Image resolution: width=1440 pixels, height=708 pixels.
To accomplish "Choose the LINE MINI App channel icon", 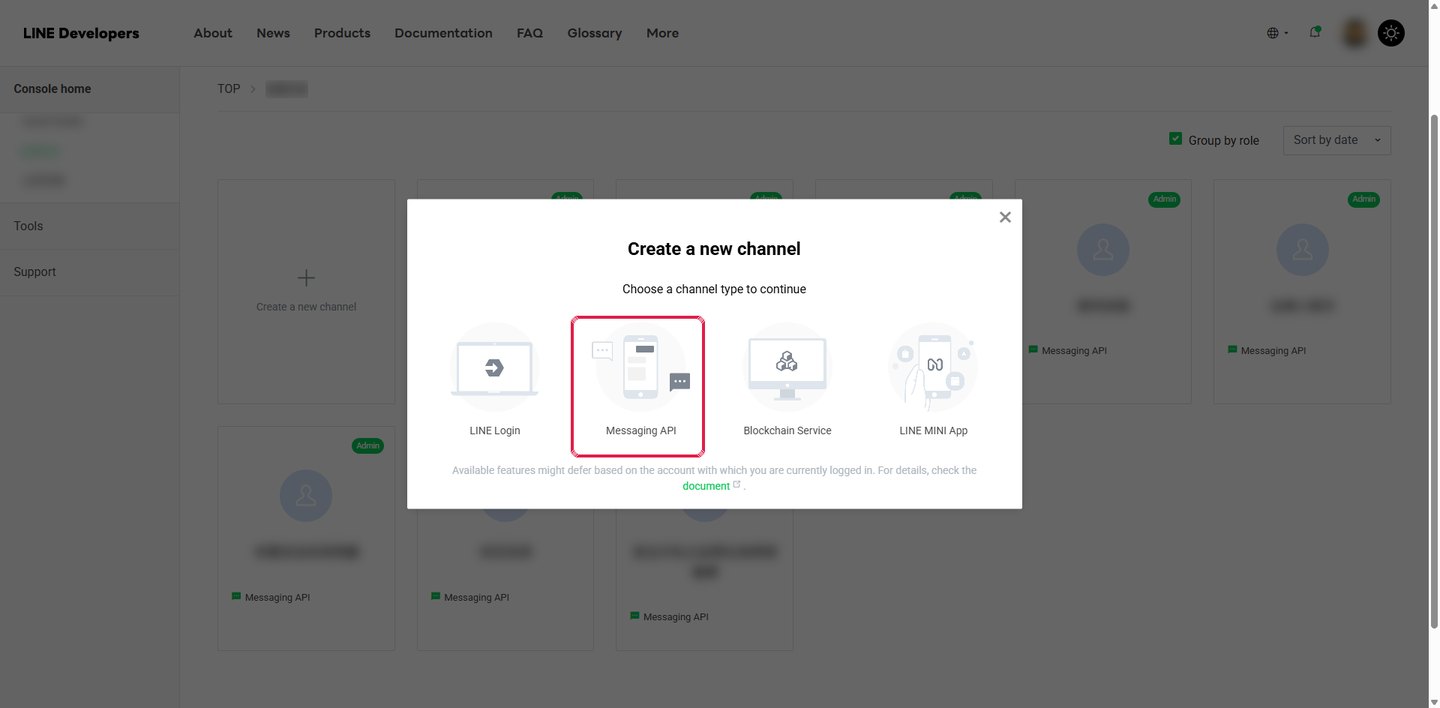I will (933, 367).
